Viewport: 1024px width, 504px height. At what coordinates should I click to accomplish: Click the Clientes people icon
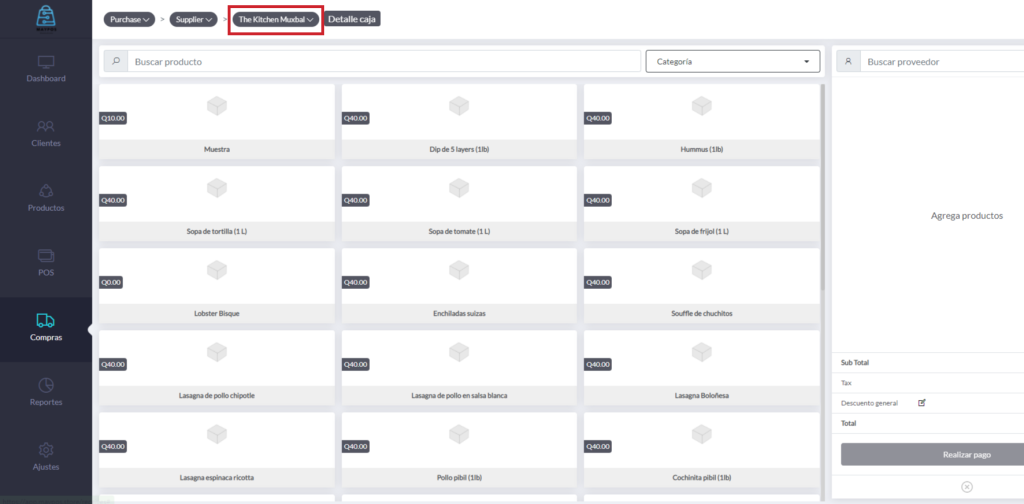(46, 127)
